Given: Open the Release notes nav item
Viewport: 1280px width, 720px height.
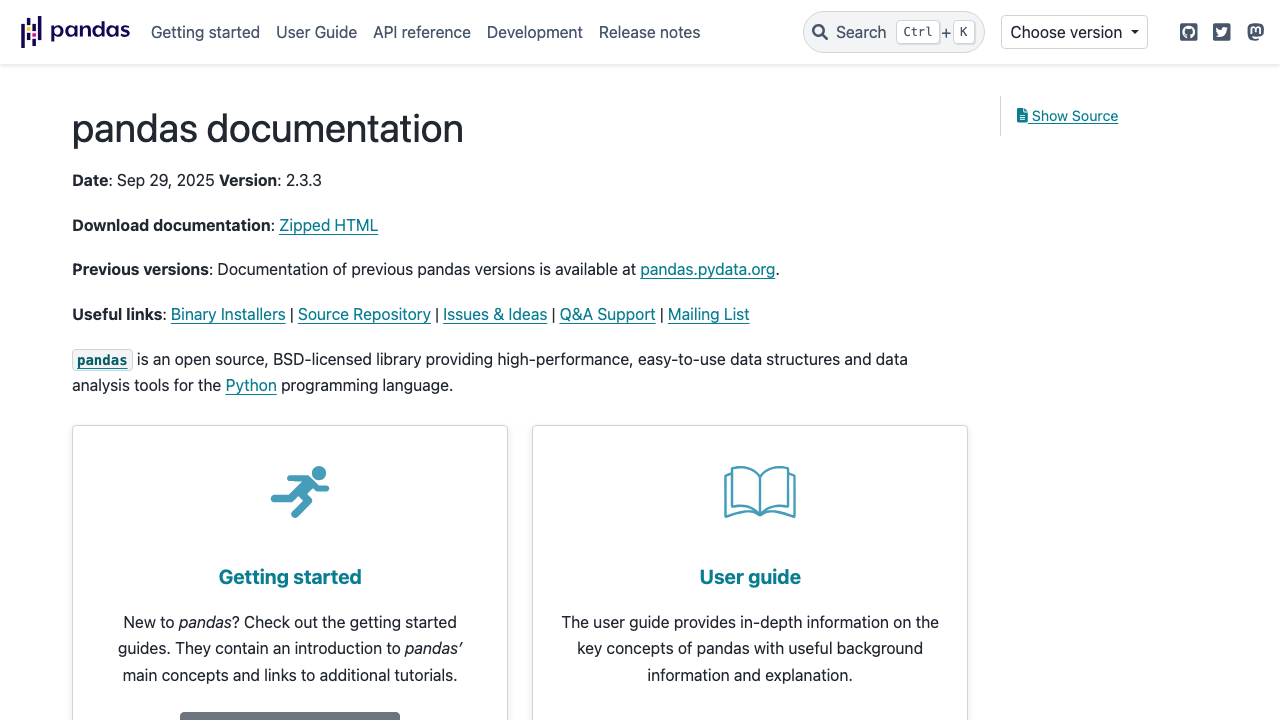Looking at the screenshot, I should (x=649, y=32).
